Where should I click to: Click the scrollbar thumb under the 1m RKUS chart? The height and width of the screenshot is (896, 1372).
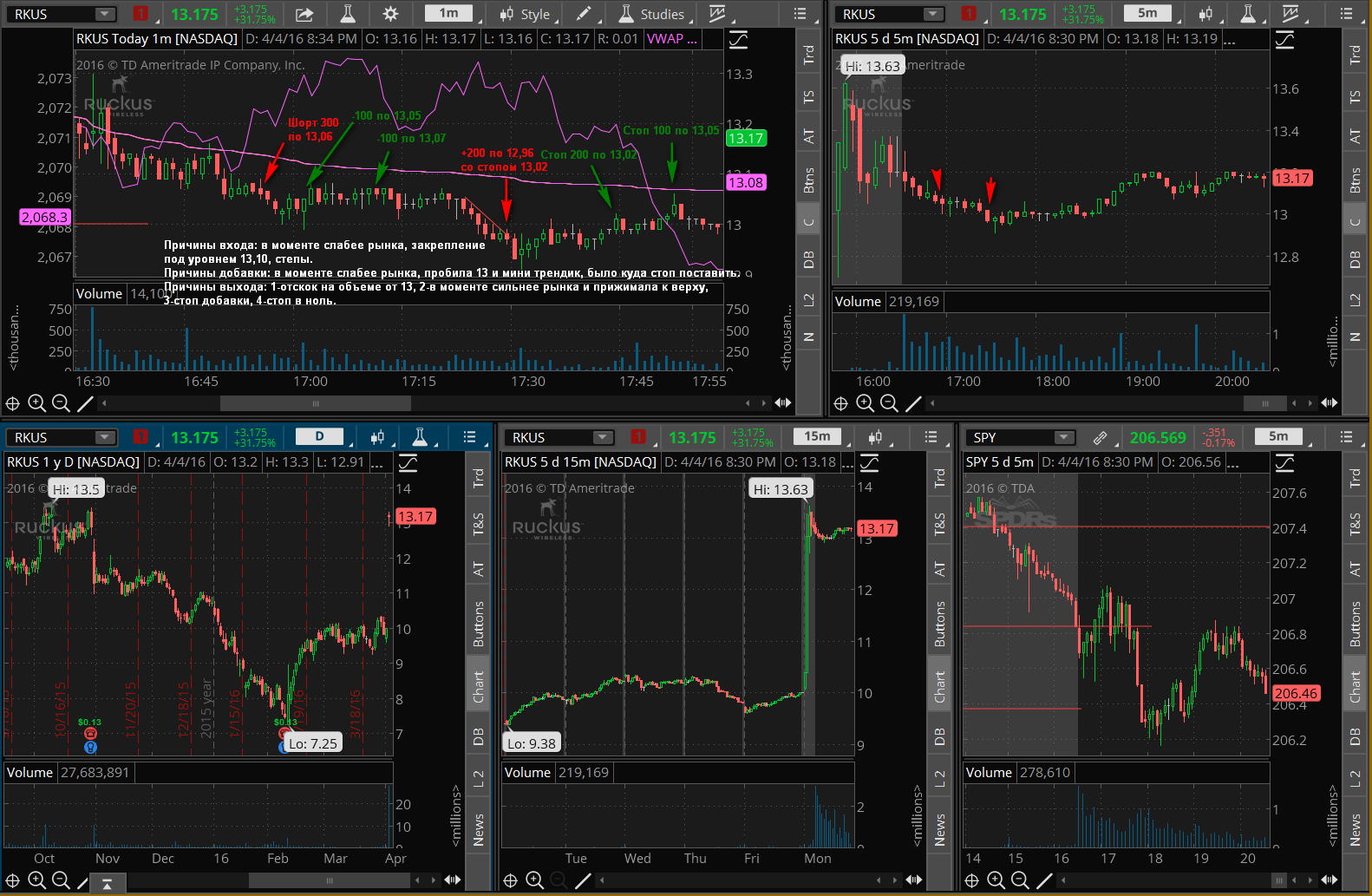point(315,403)
